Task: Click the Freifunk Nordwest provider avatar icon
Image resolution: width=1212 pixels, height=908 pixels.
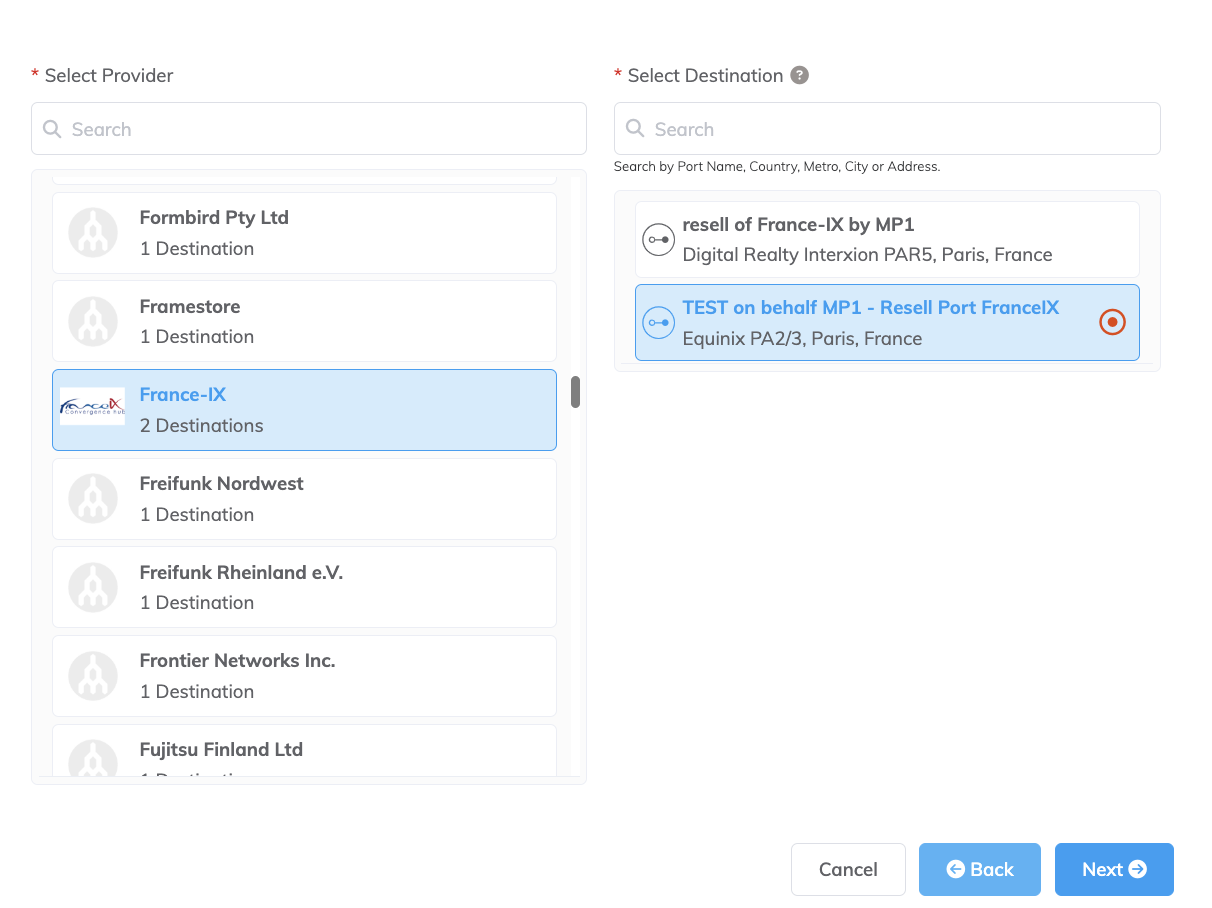Action: coord(92,498)
